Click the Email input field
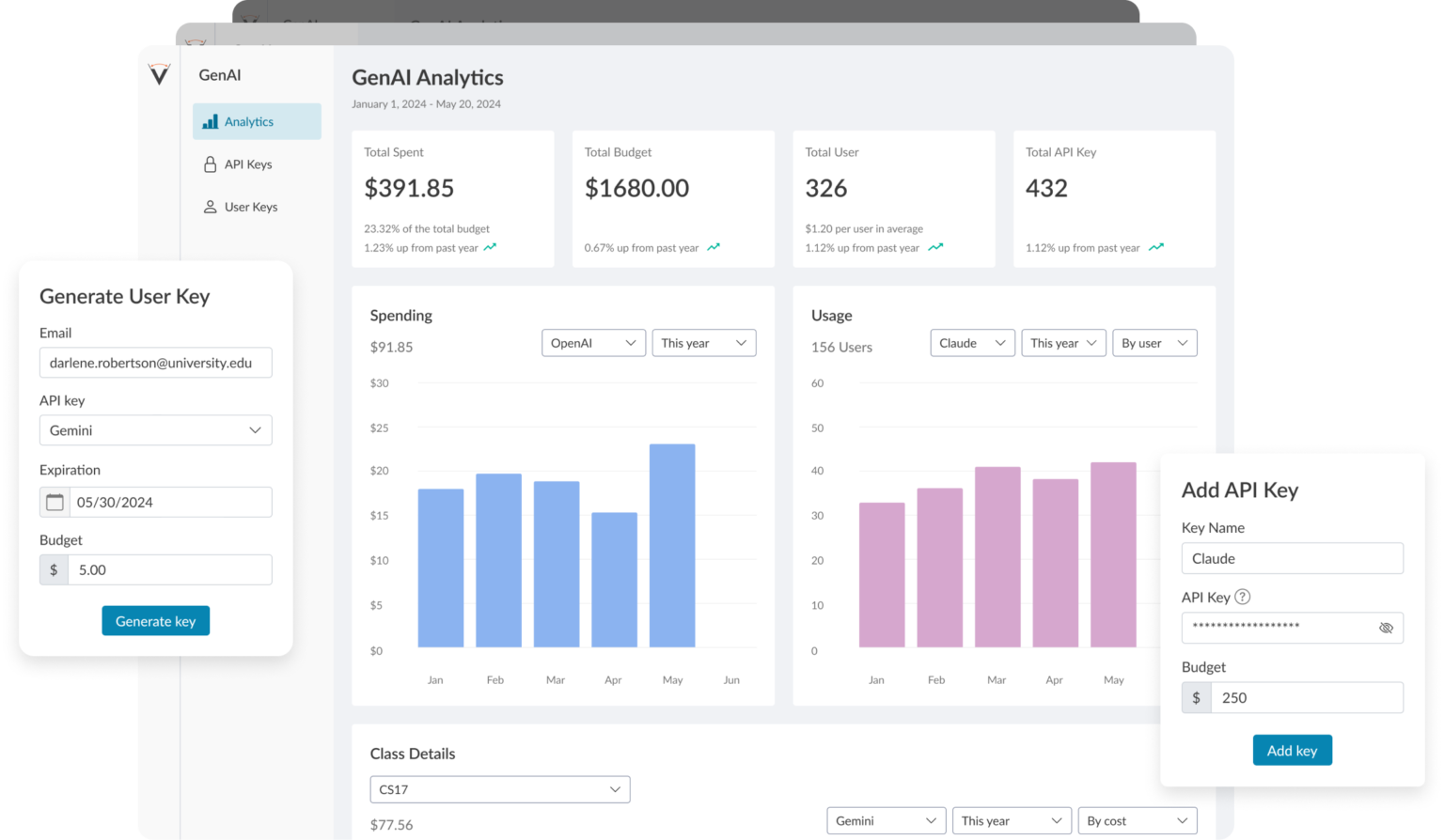Viewport: 1444px width, 840px height. coord(155,364)
